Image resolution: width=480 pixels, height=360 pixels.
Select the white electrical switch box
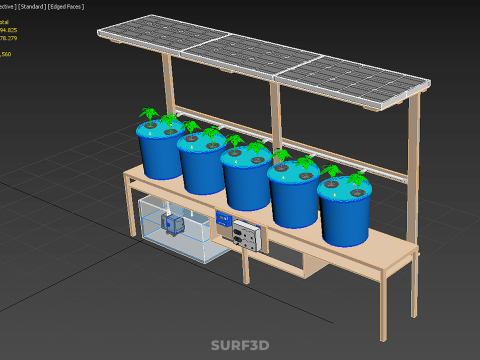(247, 236)
